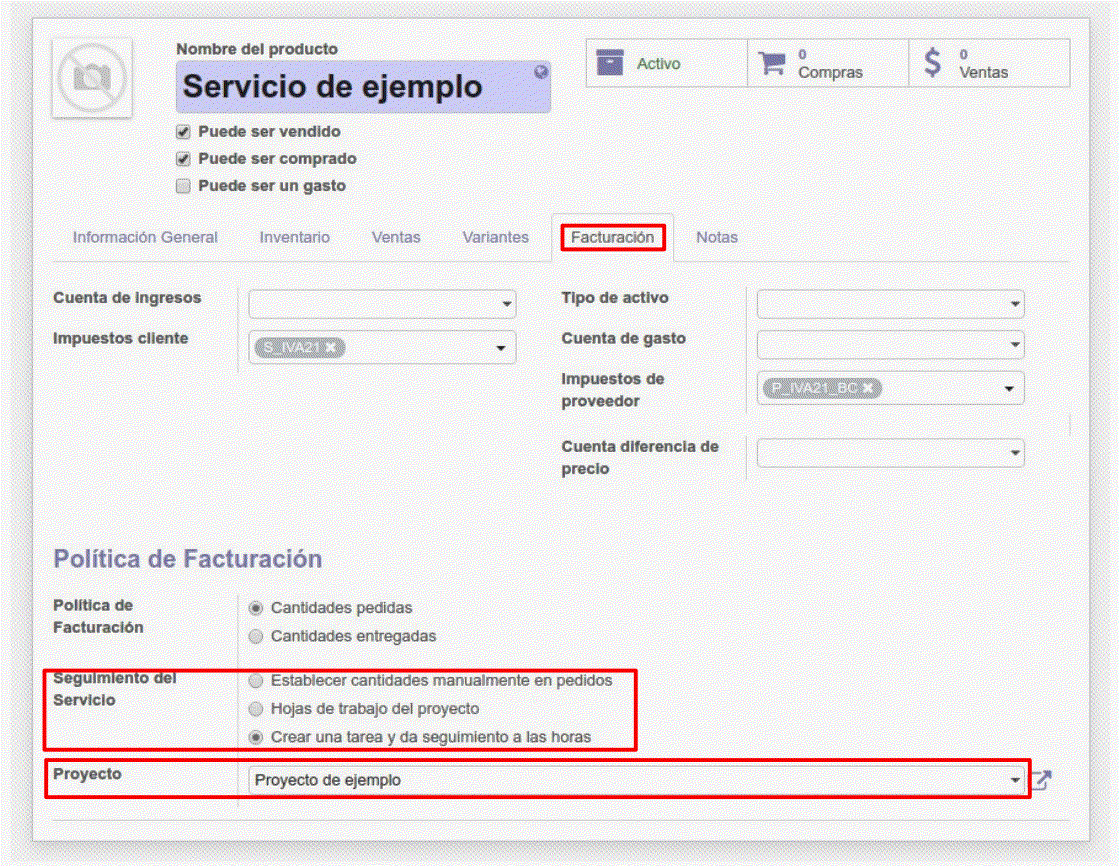Select the Cantidades entregadas radio option
Image resolution: width=1119 pixels, height=866 pixels.
256,636
